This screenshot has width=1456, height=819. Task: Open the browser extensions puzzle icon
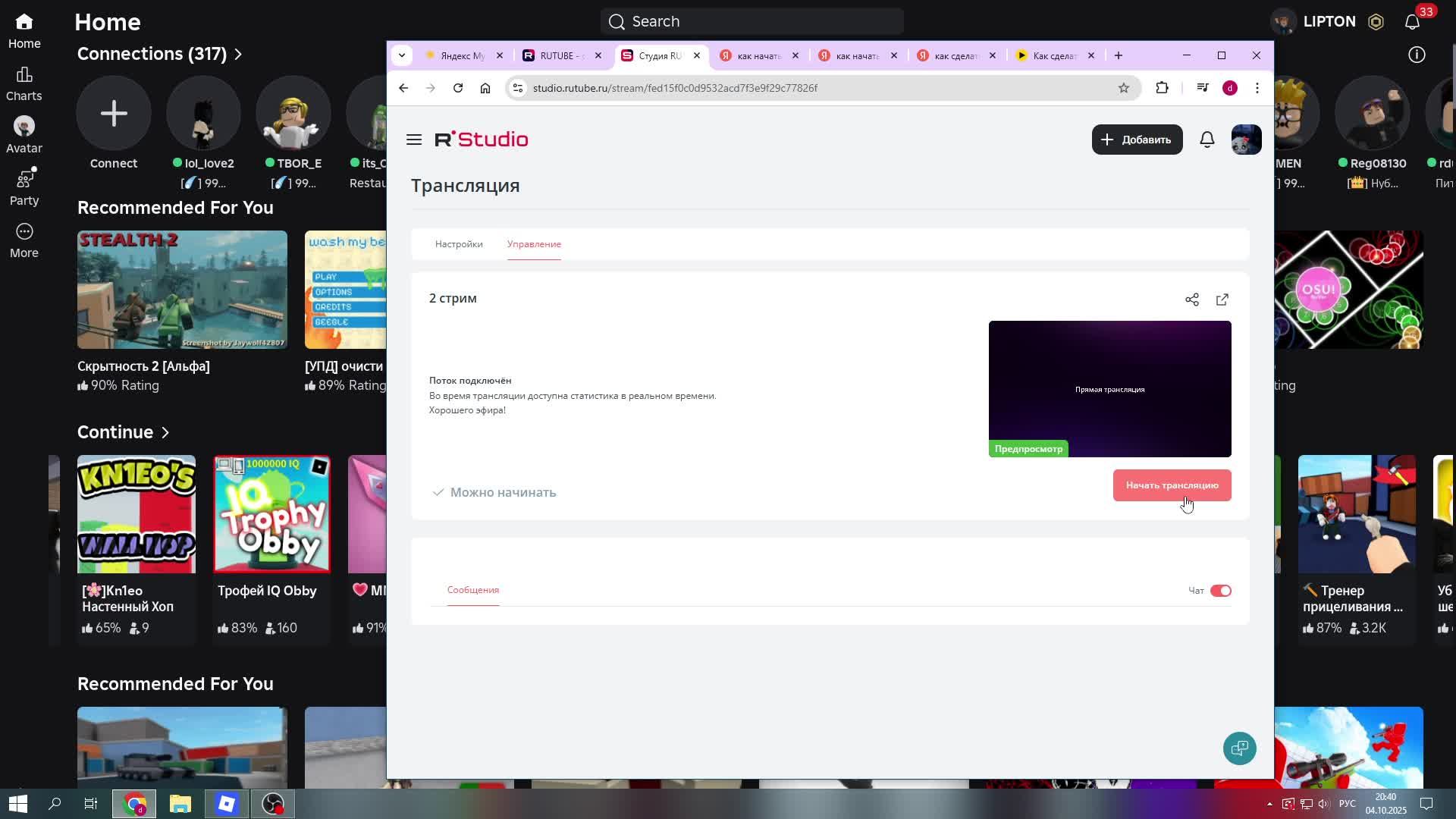click(1162, 88)
